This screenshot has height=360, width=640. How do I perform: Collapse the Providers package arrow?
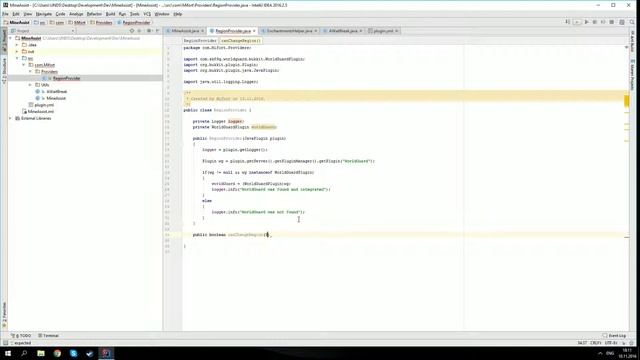tap(30, 71)
